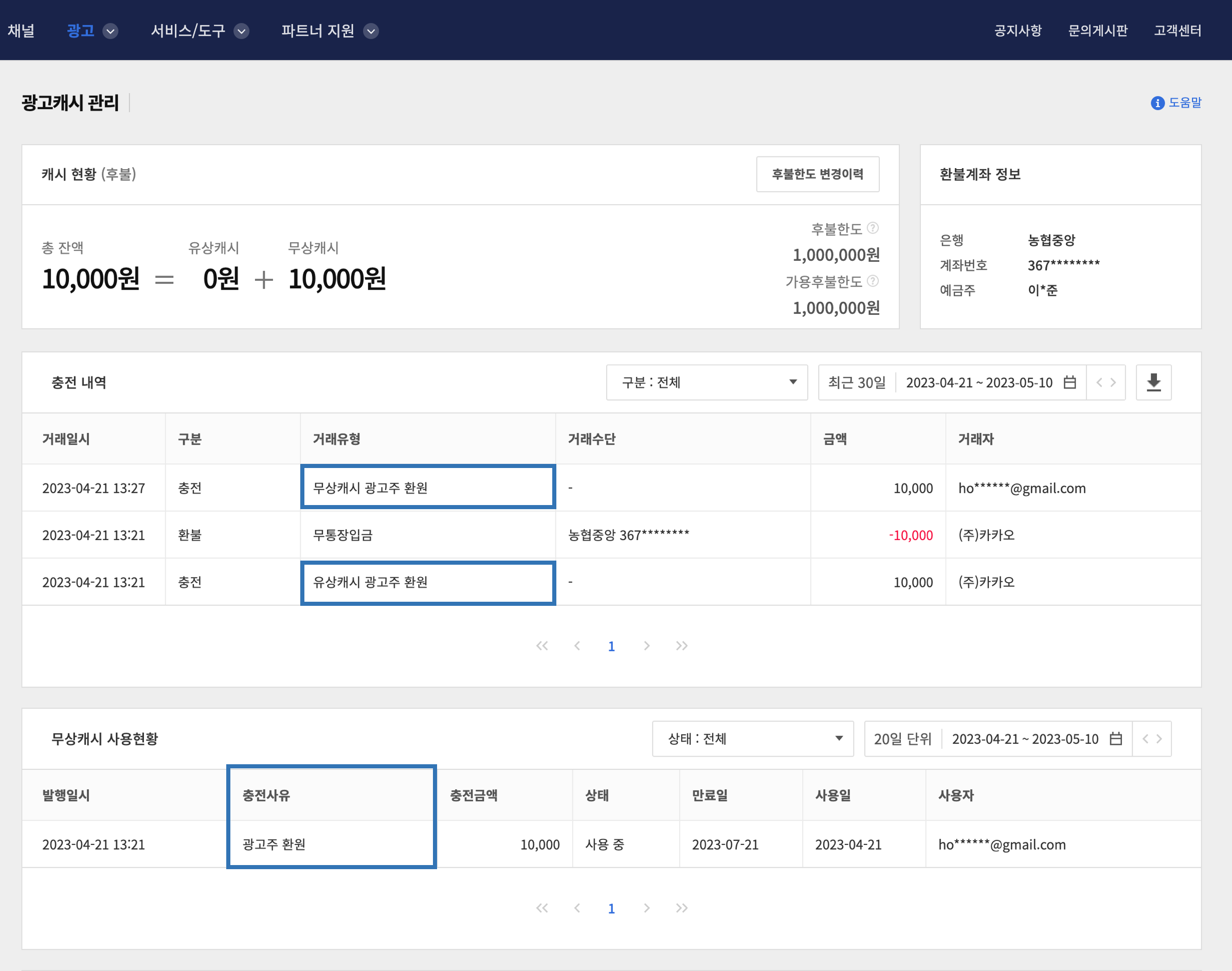
Task: Click the 후불한도 변경이력 button
Action: 817,174
